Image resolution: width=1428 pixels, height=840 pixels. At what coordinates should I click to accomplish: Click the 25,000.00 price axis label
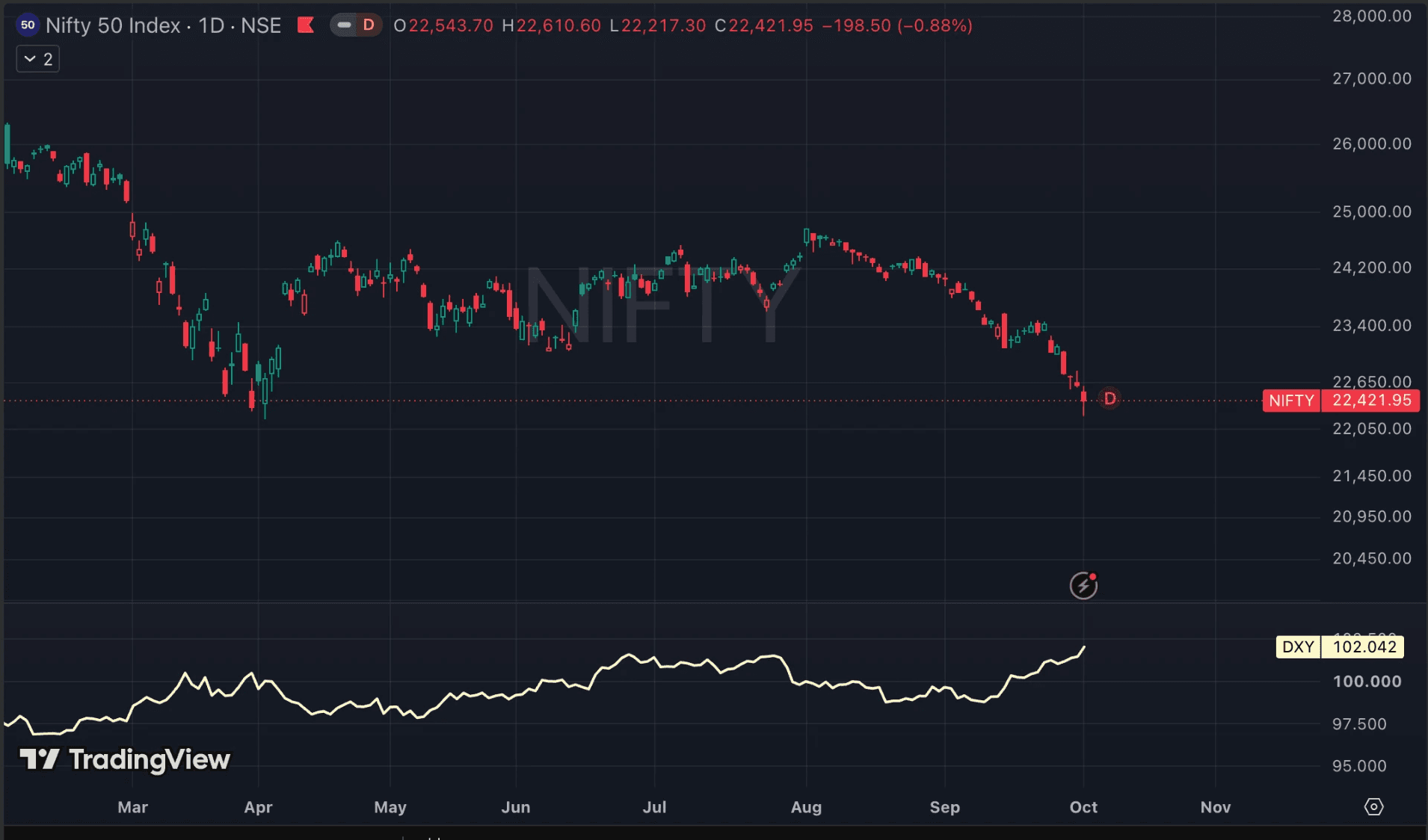tap(1372, 211)
